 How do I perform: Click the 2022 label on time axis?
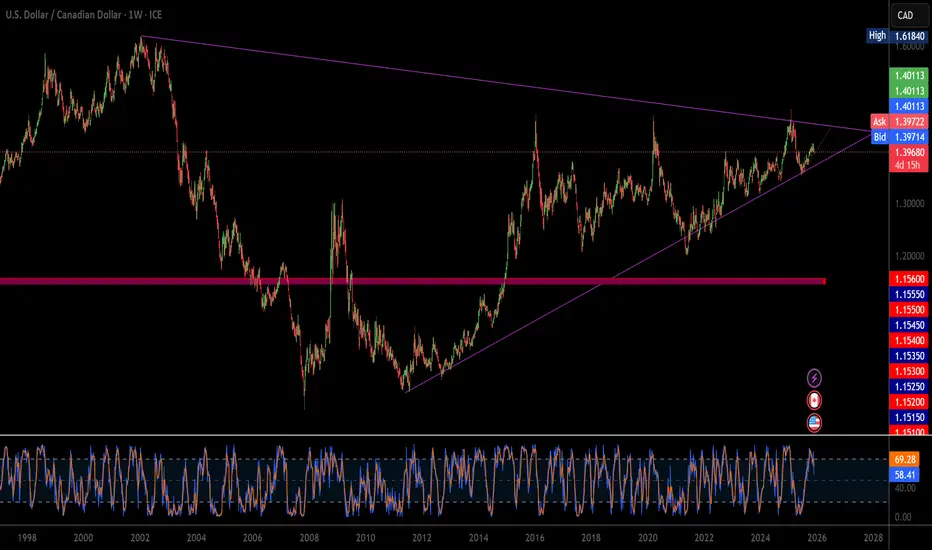point(704,538)
